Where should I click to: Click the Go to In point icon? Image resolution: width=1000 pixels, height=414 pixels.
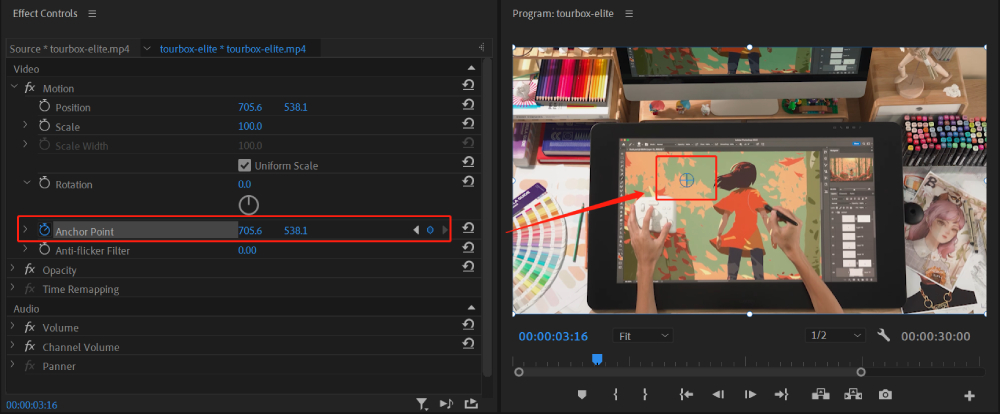pyautogui.click(x=686, y=395)
